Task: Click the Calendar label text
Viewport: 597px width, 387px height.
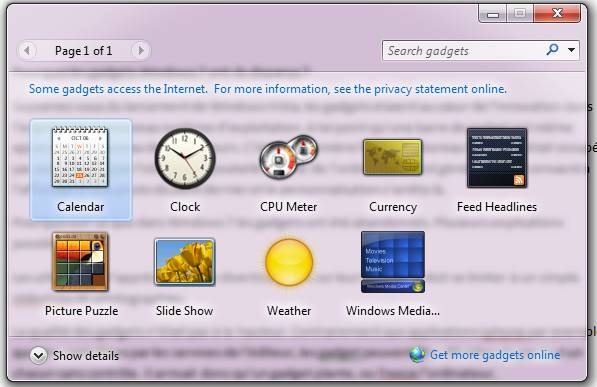Action: (80, 207)
